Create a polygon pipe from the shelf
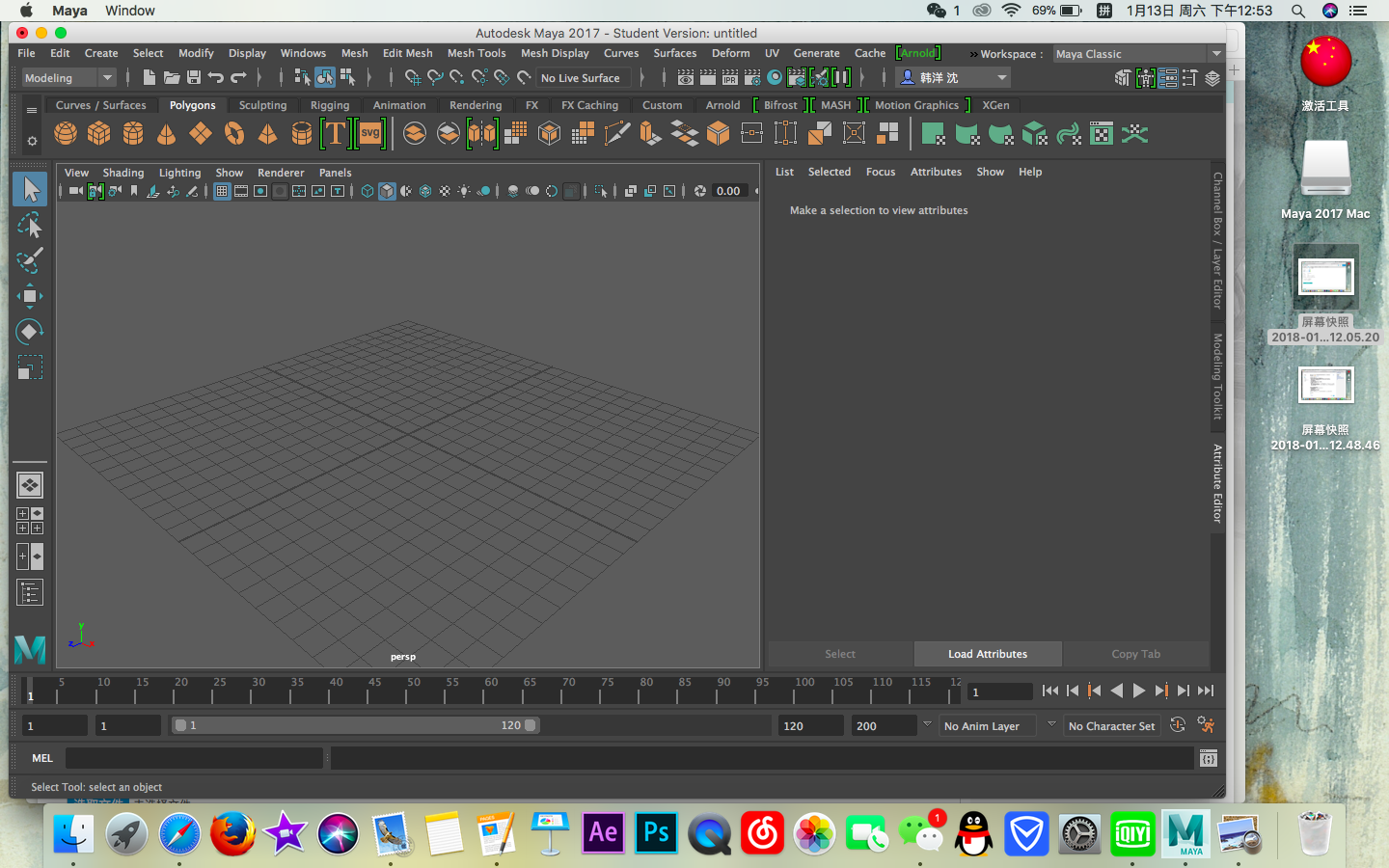 pos(301,133)
